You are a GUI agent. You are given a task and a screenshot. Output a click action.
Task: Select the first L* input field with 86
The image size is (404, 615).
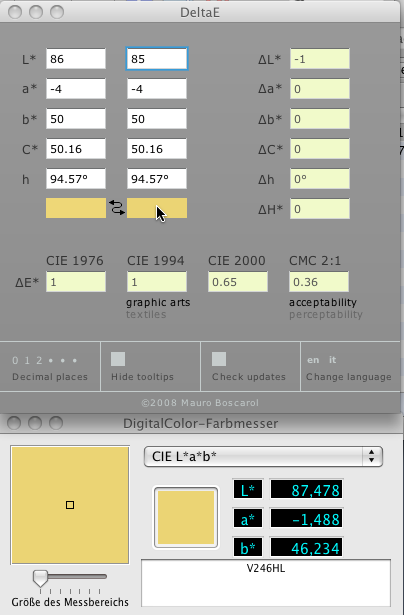click(76, 59)
